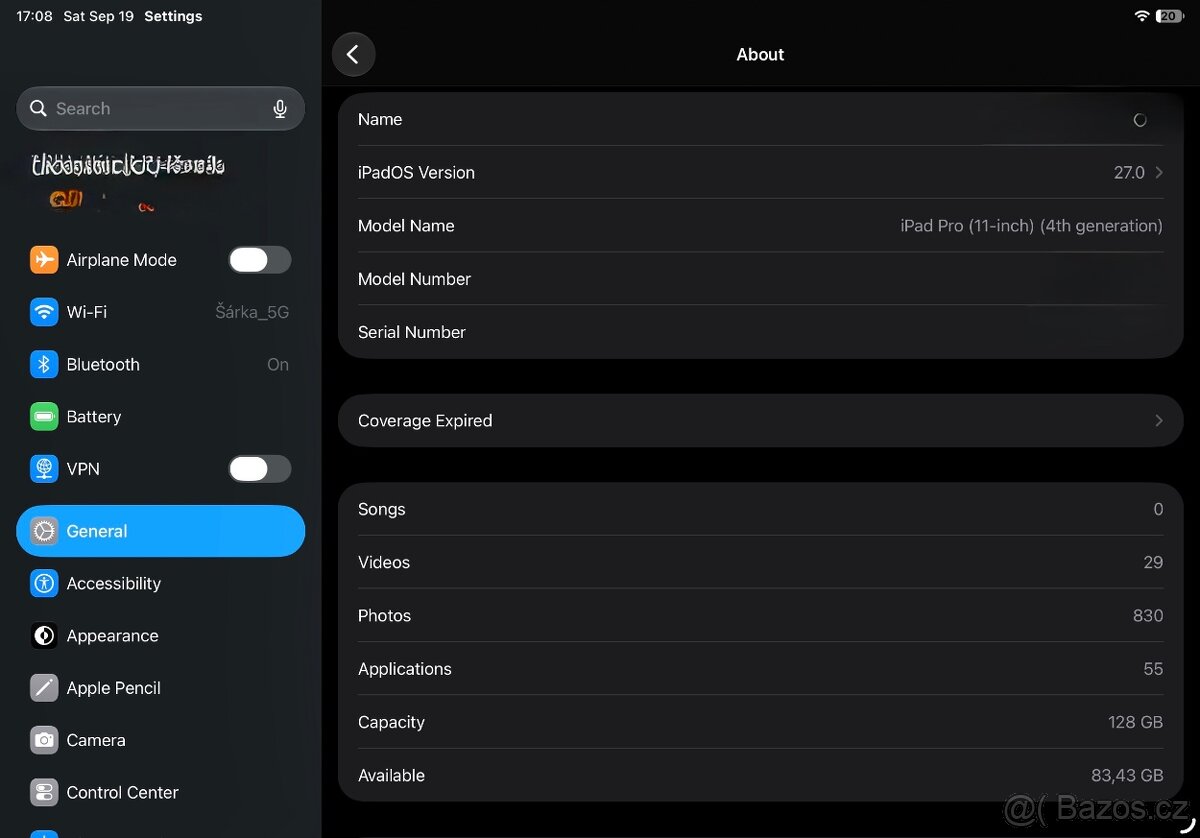Tap the Accessibility icon

click(x=44, y=583)
